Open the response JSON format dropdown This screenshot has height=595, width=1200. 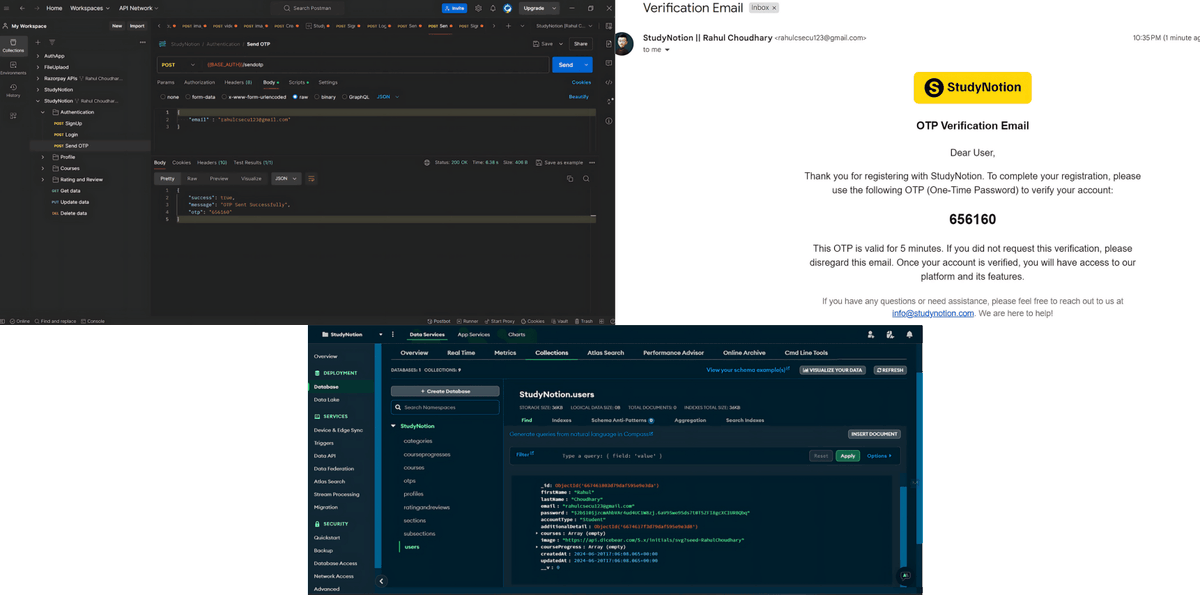click(286, 178)
